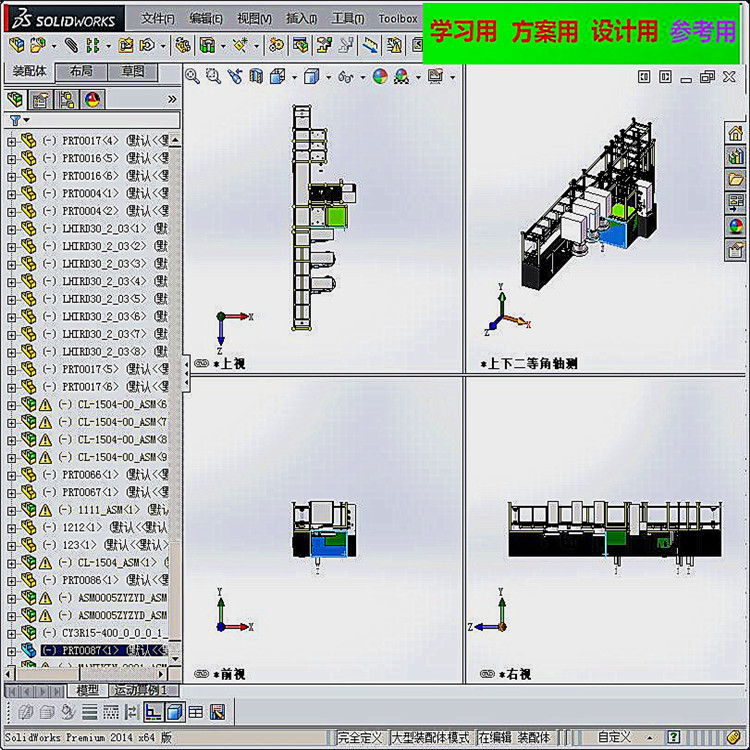The height and width of the screenshot is (750, 750).
Task: Click the tree filter funnel icon
Action: click(x=15, y=121)
